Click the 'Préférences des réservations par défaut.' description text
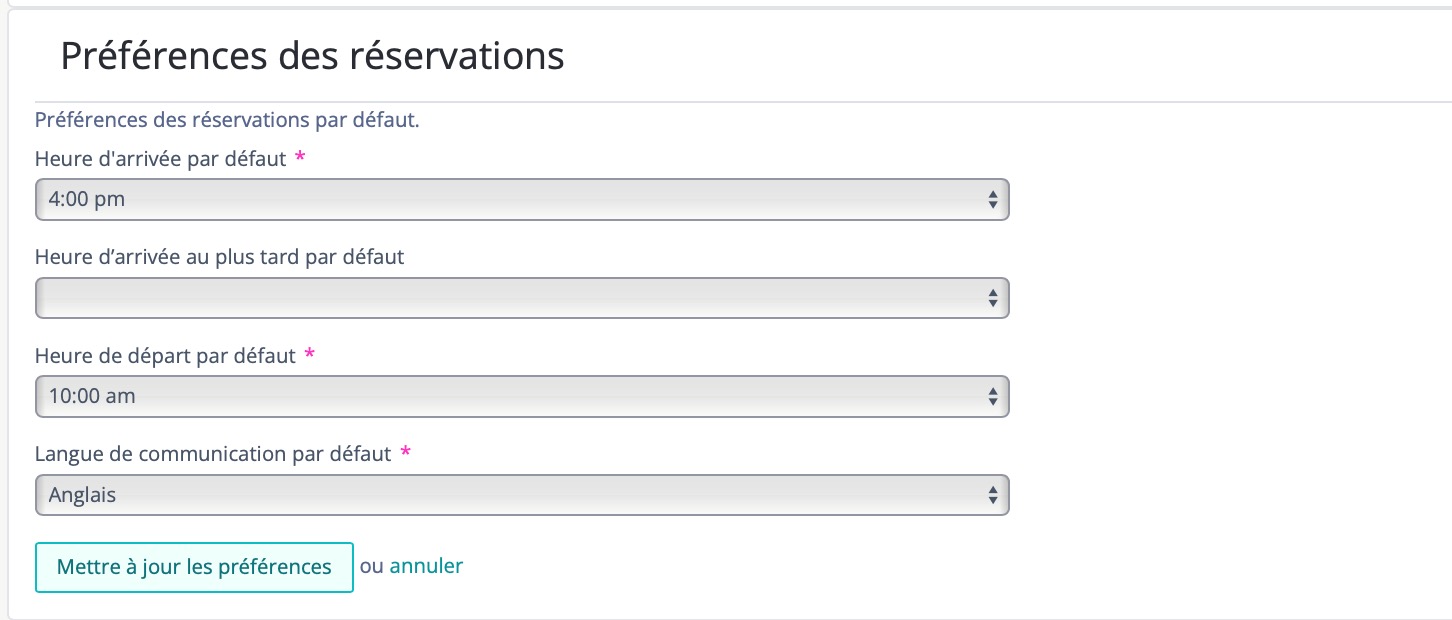This screenshot has width=1452, height=620. coord(227,121)
